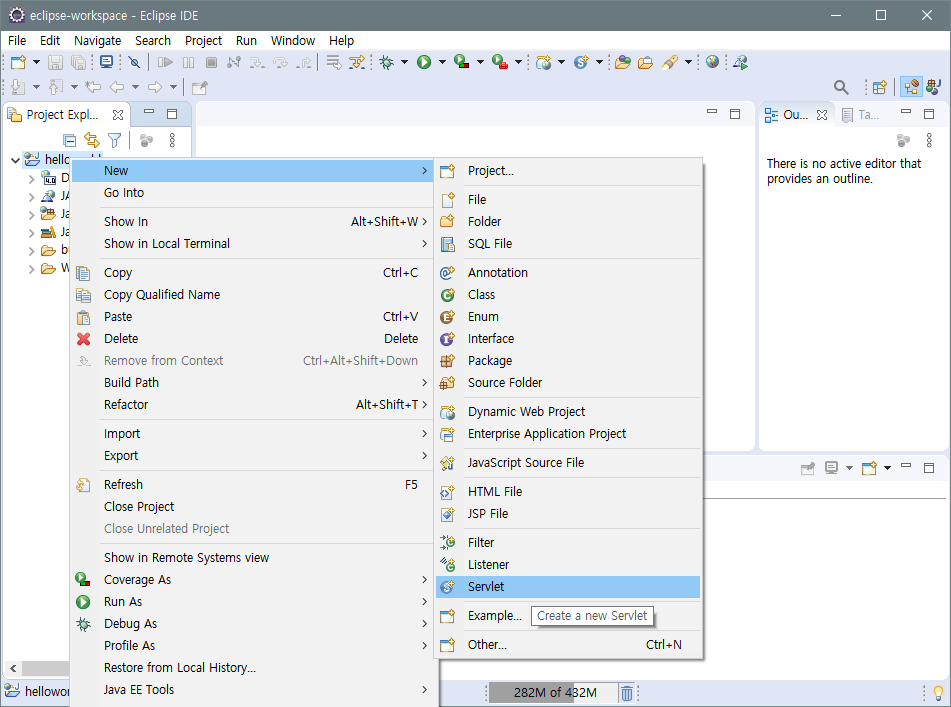
Task: Click Close Project in the context menu
Action: 252,506
